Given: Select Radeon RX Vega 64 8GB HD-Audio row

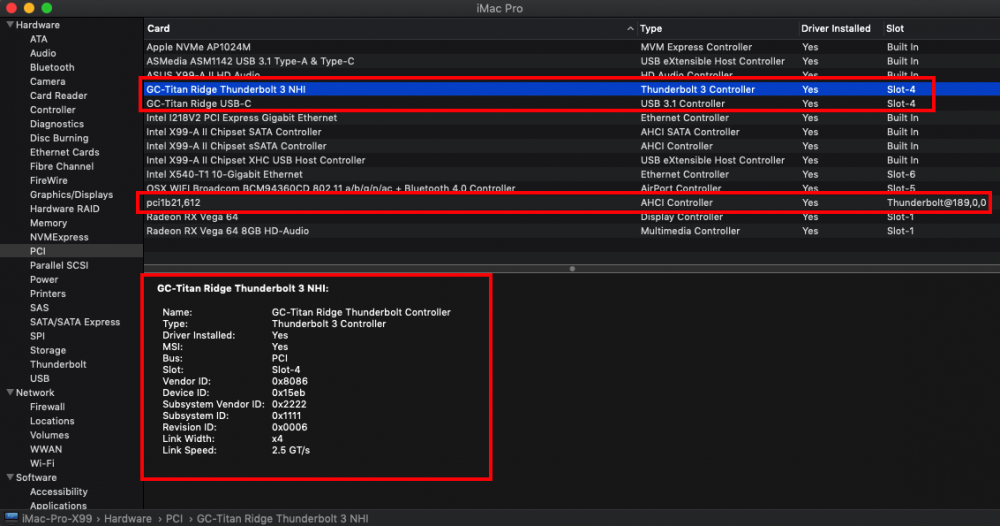Looking at the screenshot, I should tap(571, 231).
